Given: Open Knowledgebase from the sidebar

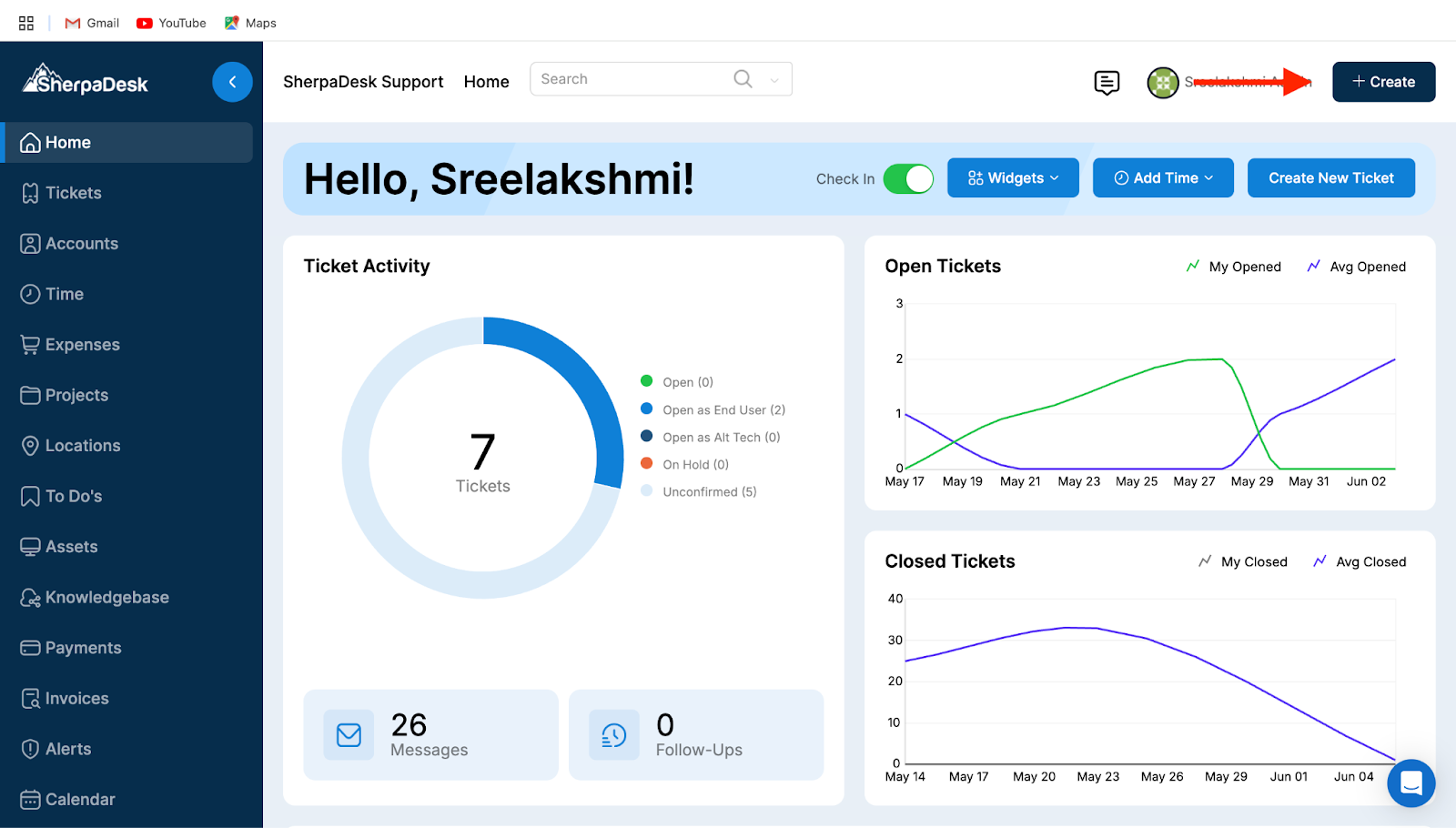Looking at the screenshot, I should pyautogui.click(x=106, y=598).
